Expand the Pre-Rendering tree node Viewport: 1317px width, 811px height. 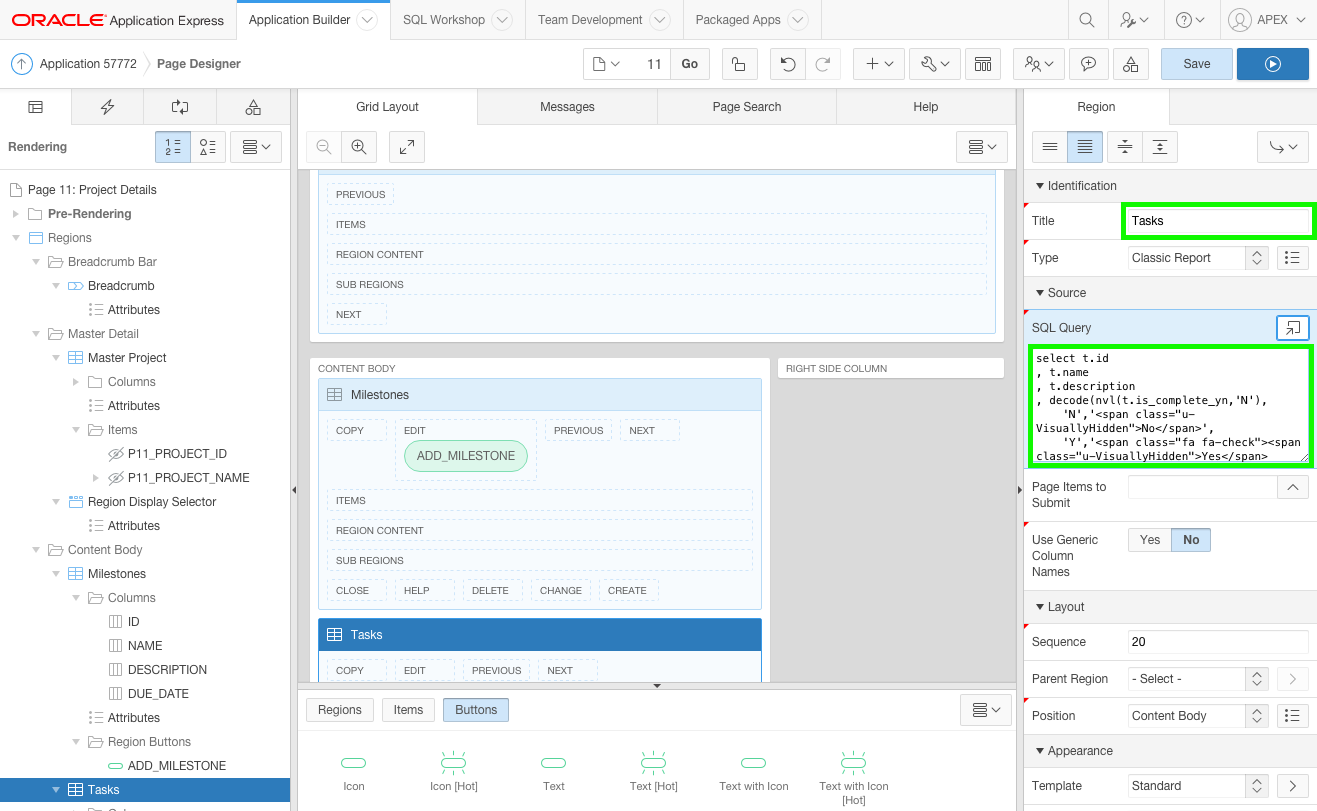[15, 214]
